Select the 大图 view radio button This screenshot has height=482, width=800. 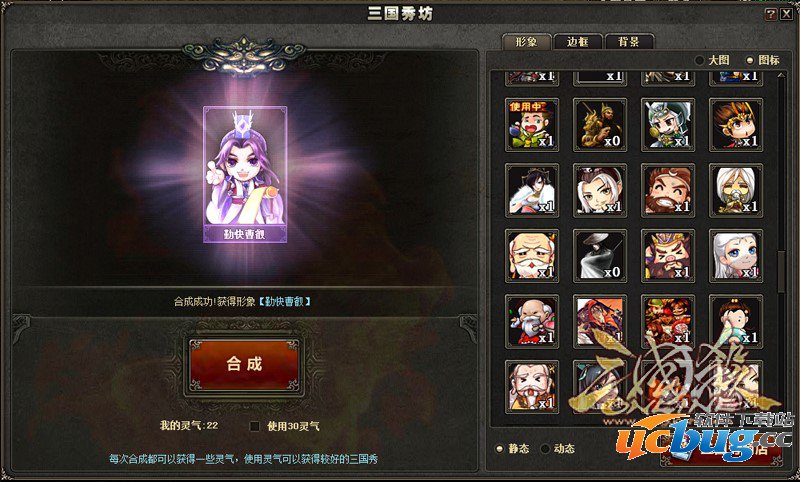coord(700,60)
